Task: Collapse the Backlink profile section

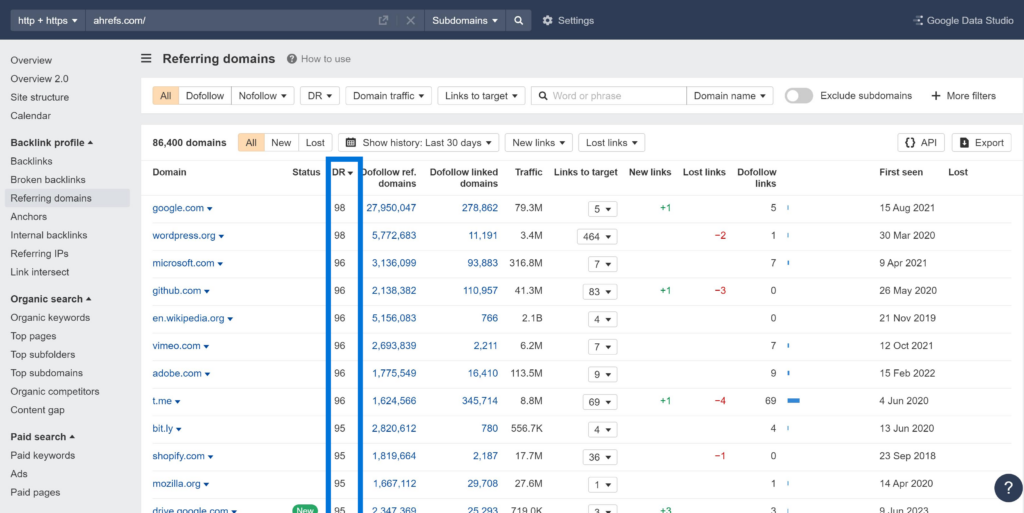Action: pos(52,142)
